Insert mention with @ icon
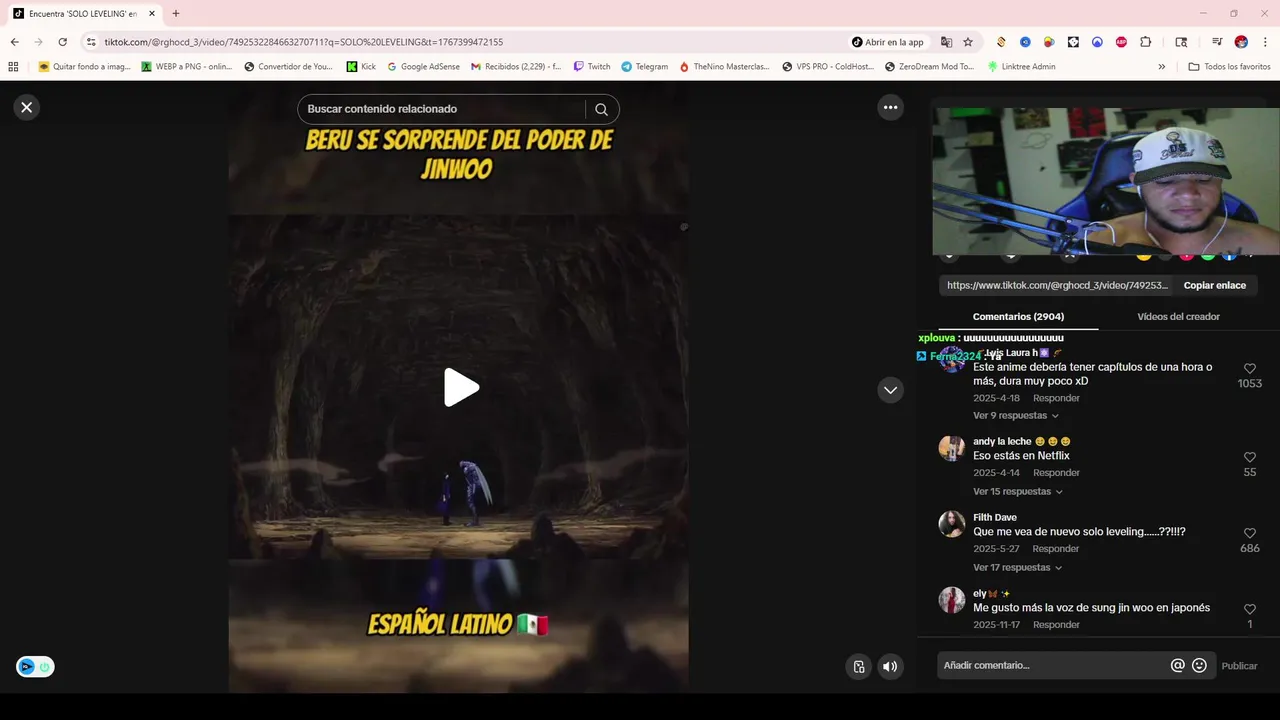This screenshot has width=1280, height=720. coord(1177,666)
